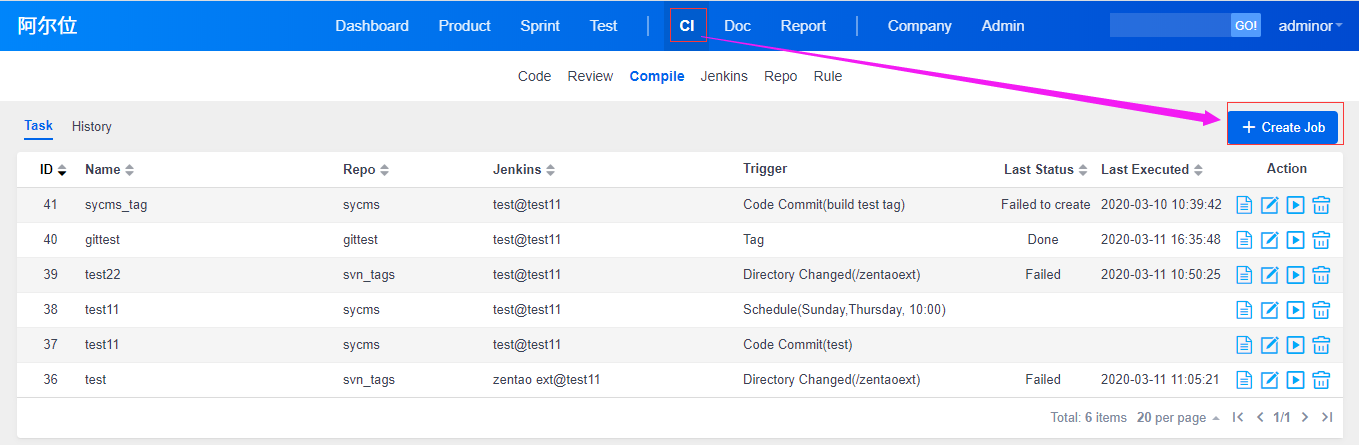Run the sycms_tag job with the play icon
This screenshot has width=1359, height=445.
pos(1295,205)
